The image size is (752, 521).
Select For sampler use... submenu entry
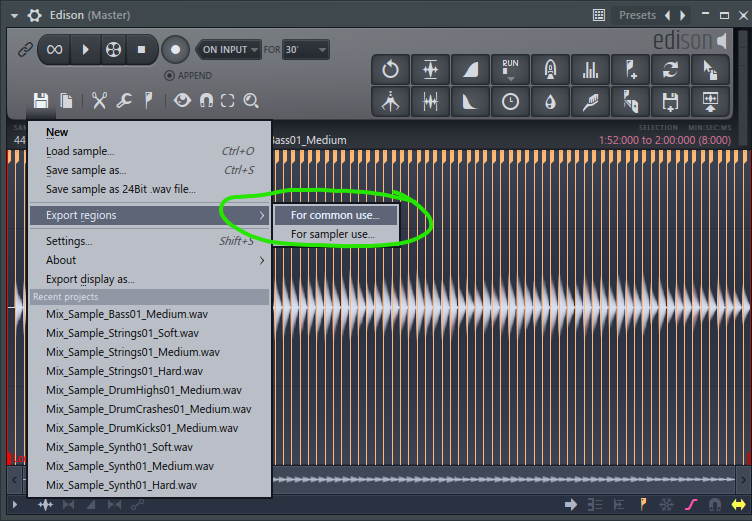(336, 234)
